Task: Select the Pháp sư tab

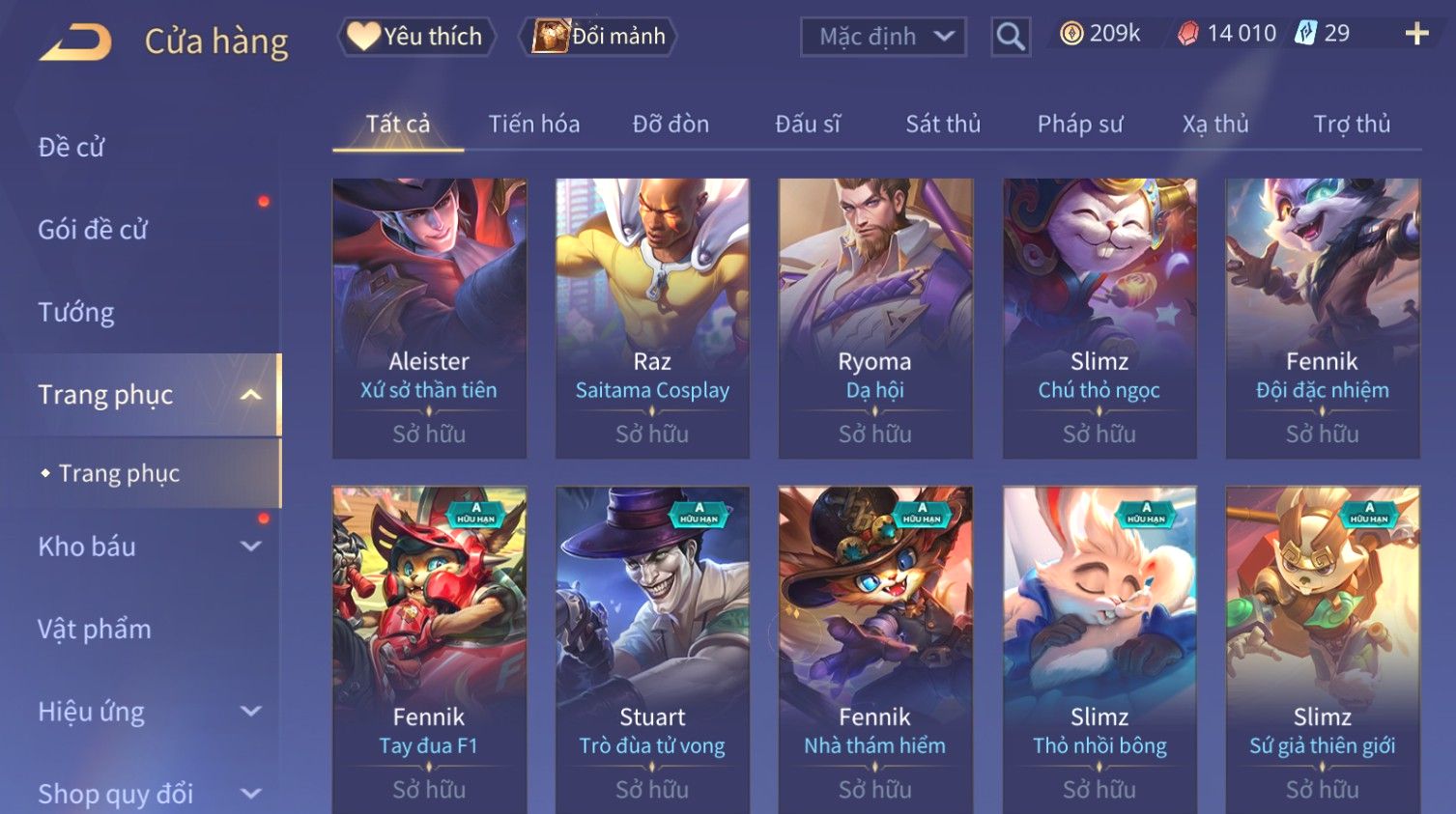Action: coord(1080,124)
